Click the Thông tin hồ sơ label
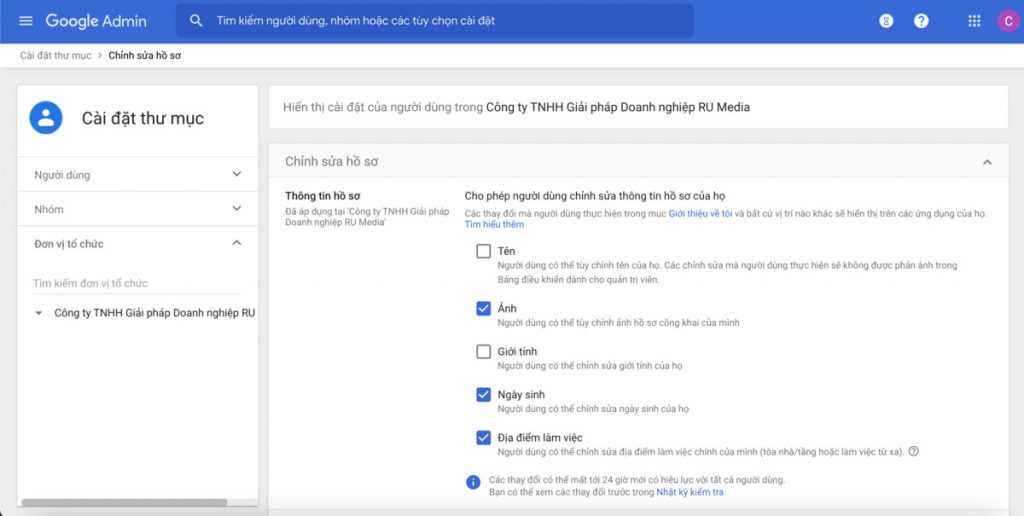The width and height of the screenshot is (1024, 516). pyautogui.click(x=323, y=196)
